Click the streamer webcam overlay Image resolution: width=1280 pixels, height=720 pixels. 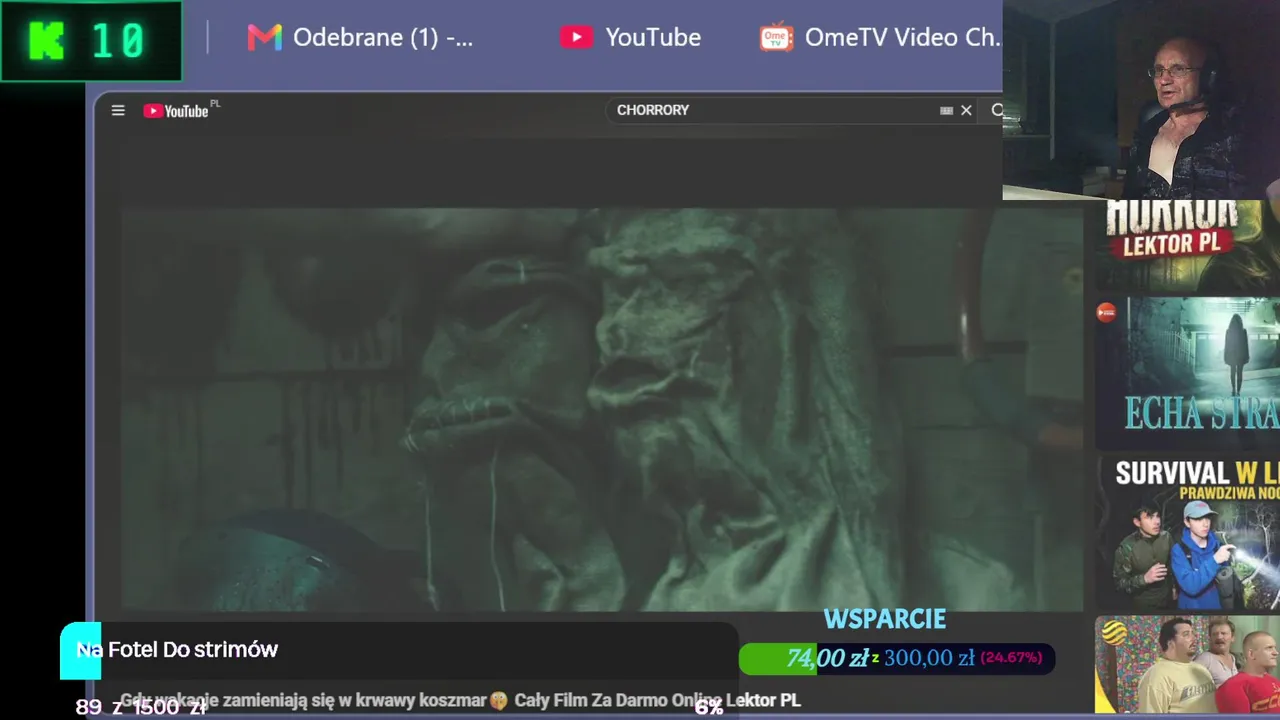click(x=1141, y=100)
